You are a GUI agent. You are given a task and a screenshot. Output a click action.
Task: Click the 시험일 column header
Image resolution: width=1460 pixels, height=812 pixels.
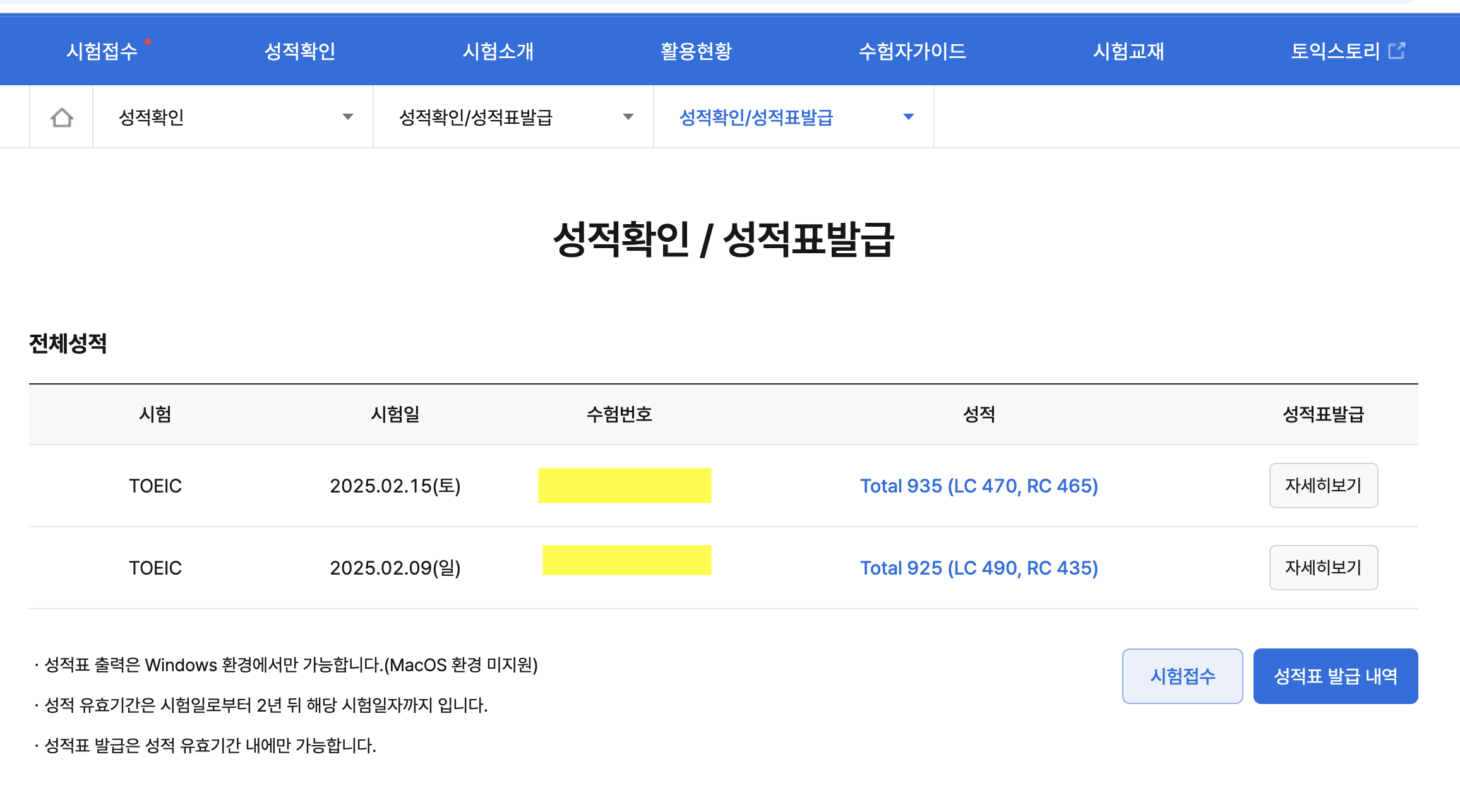[395, 414]
